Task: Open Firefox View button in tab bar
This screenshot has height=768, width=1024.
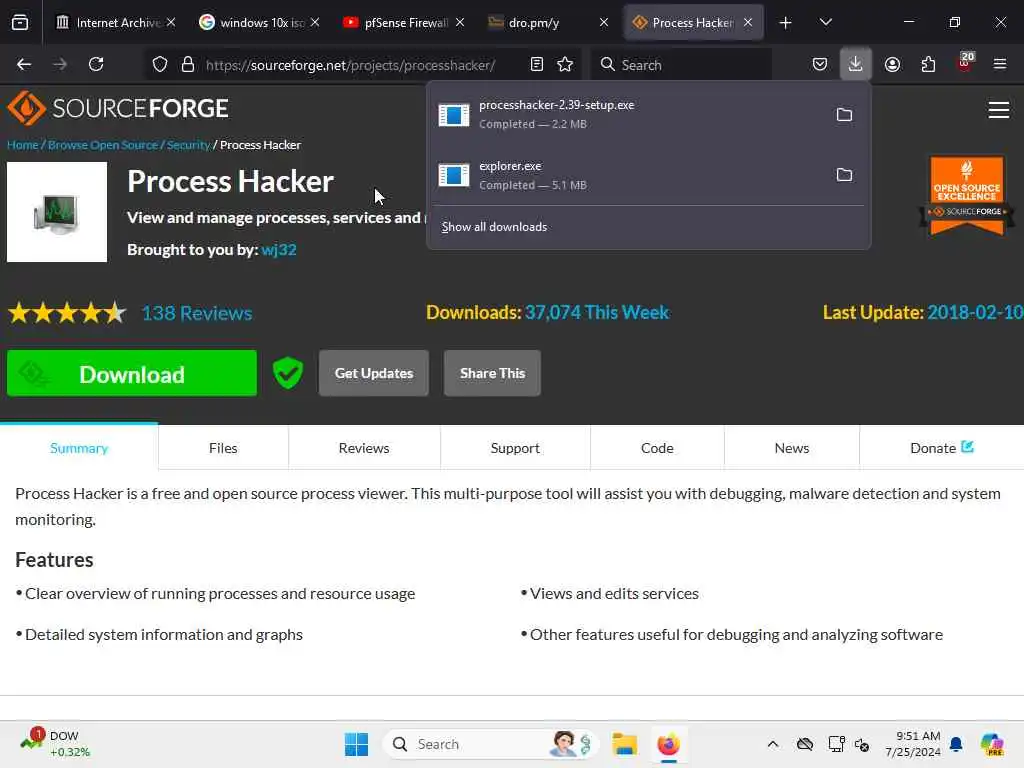Action: pos(20,22)
